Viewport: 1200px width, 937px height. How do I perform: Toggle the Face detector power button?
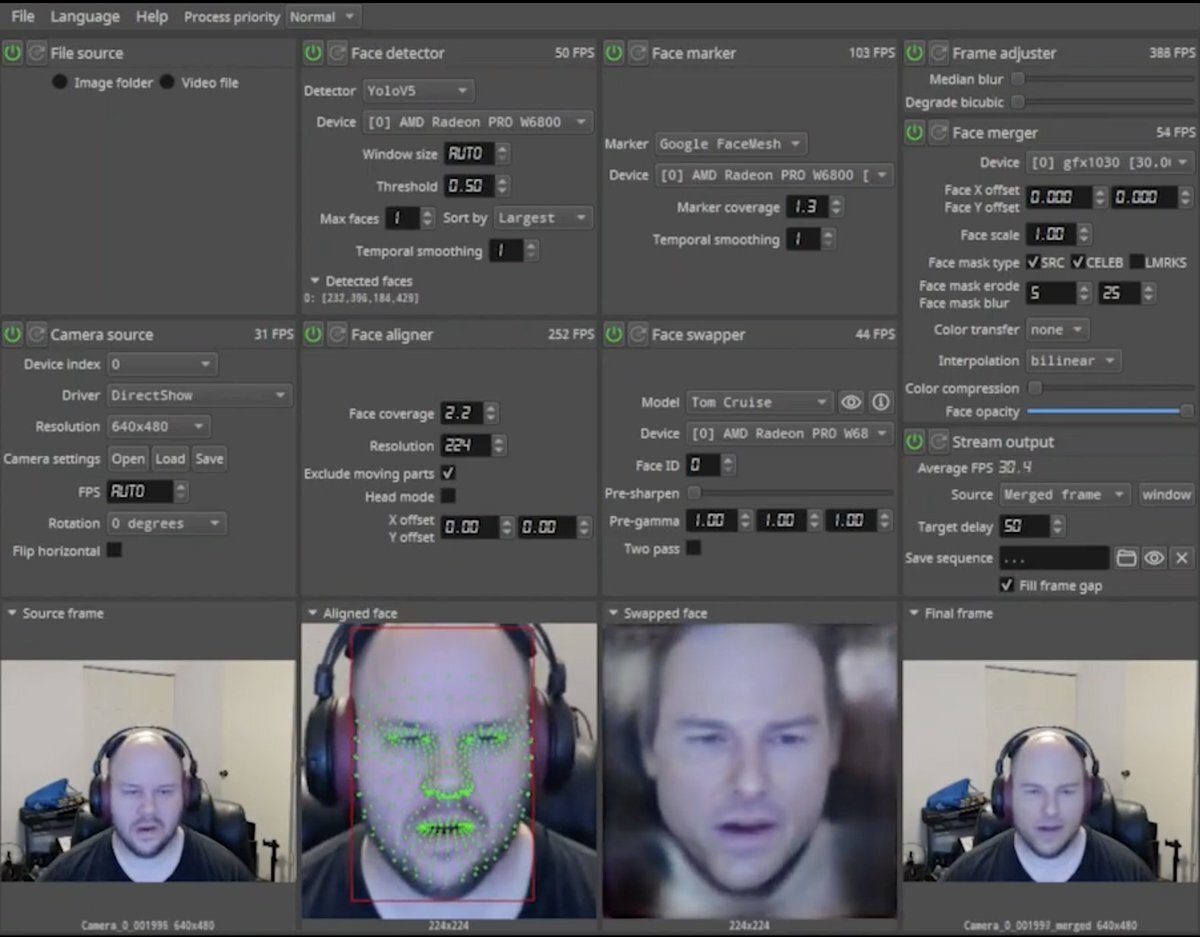coord(313,53)
